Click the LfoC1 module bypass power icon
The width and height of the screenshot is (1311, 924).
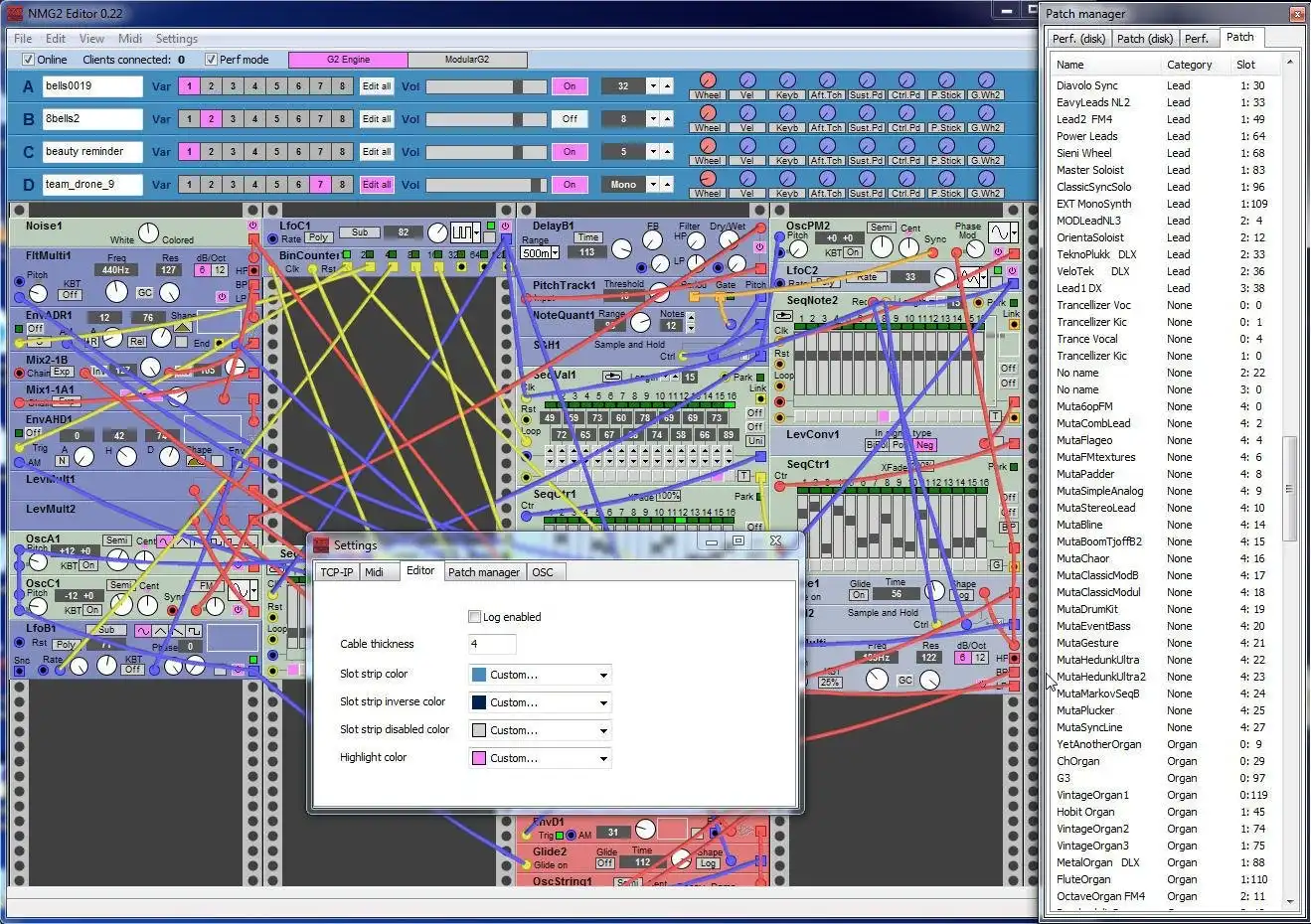[505, 226]
